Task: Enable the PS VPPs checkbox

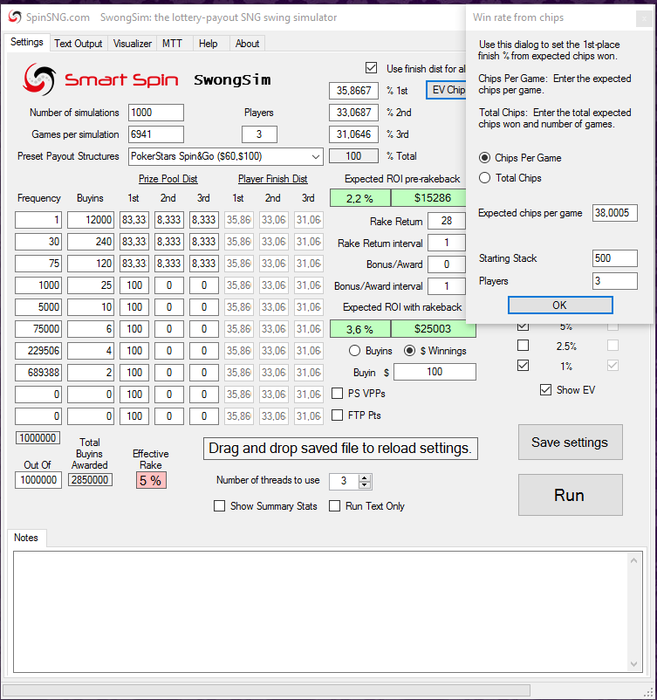Action: [x=337, y=393]
